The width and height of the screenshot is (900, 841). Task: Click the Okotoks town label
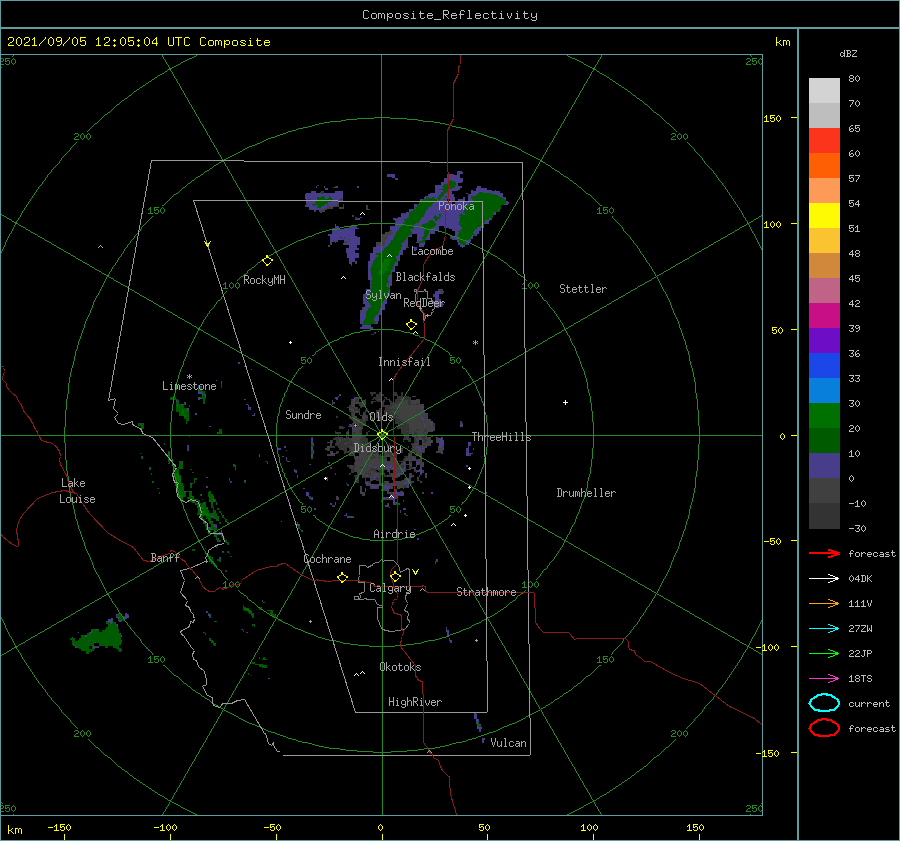400,667
